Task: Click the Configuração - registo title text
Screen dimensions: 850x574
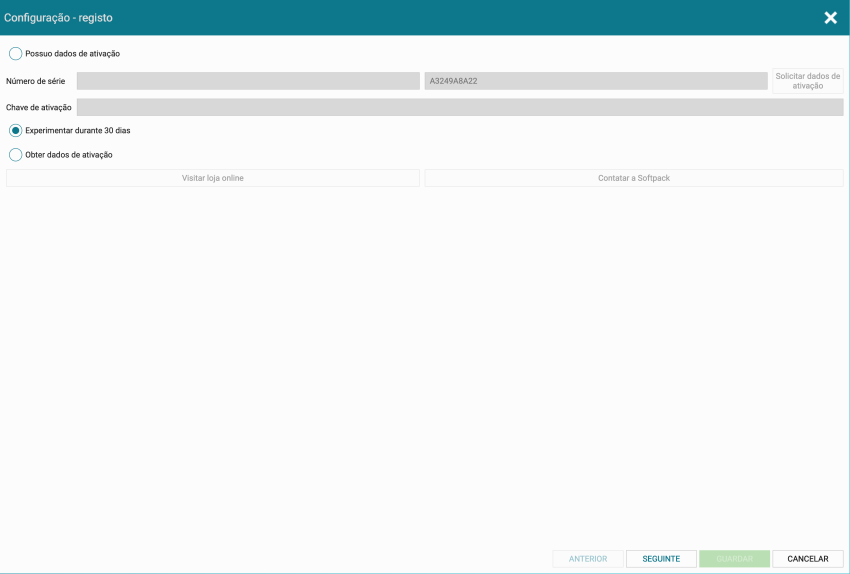Action: (58, 18)
